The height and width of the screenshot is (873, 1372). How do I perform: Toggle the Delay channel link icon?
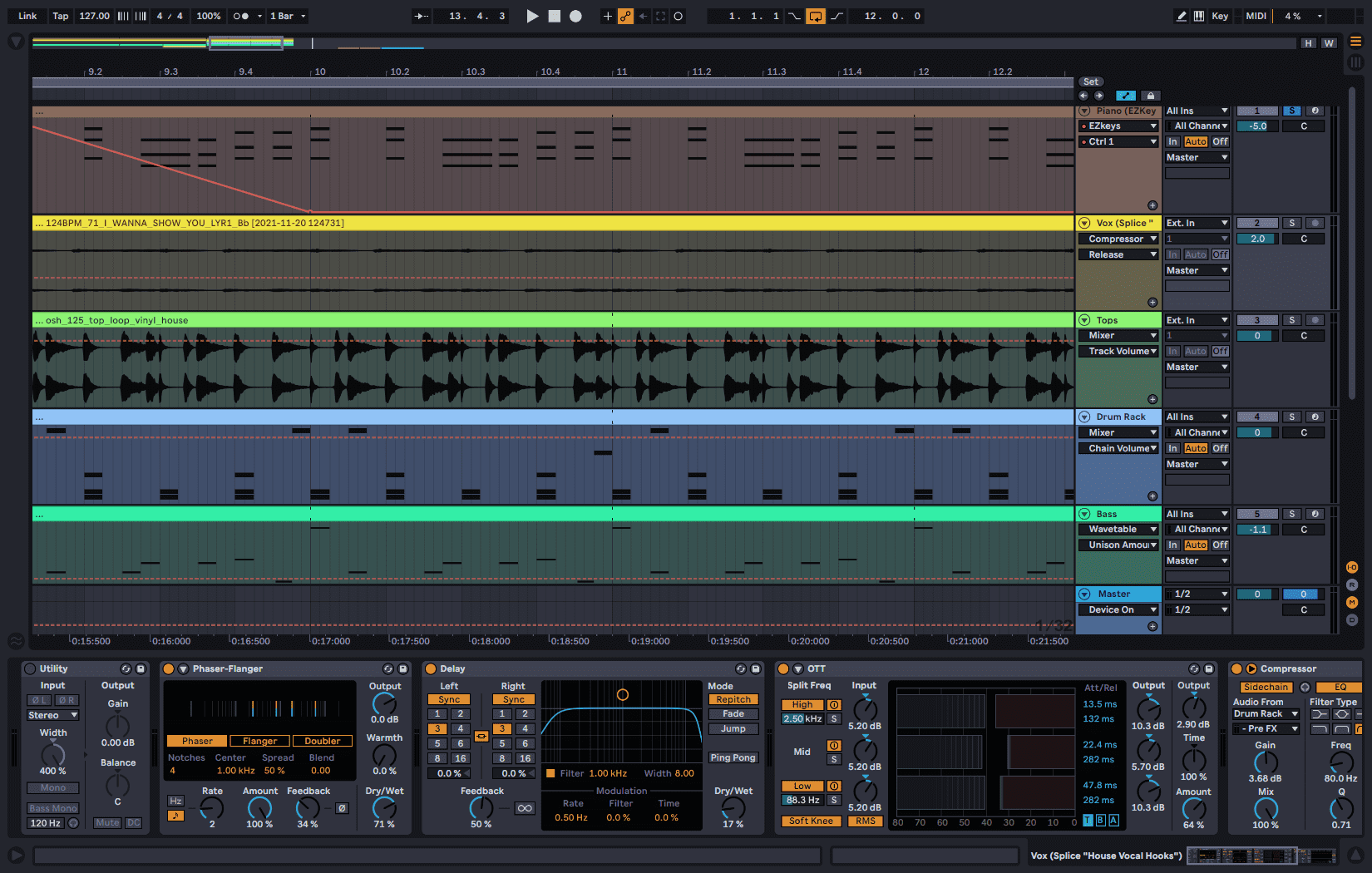point(481,736)
